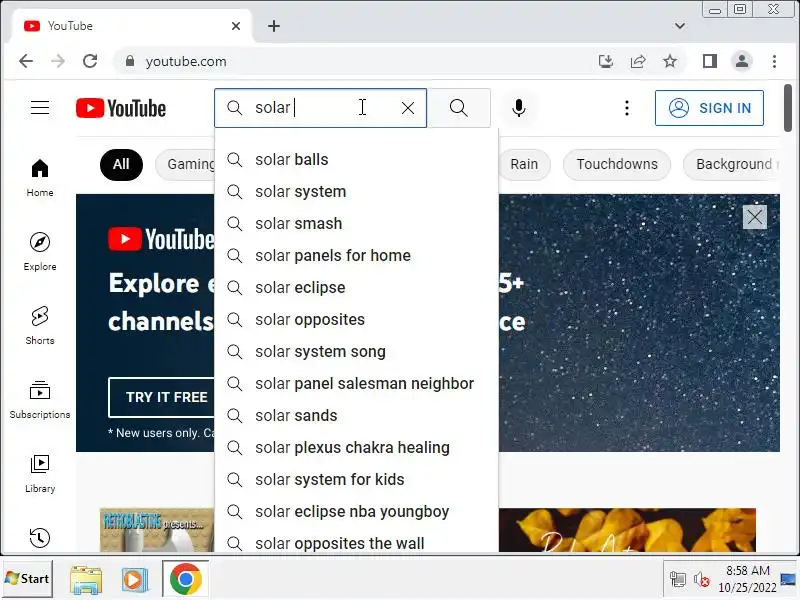800x600 pixels.
Task: Open Shorts in sidebar
Action: tap(40, 326)
